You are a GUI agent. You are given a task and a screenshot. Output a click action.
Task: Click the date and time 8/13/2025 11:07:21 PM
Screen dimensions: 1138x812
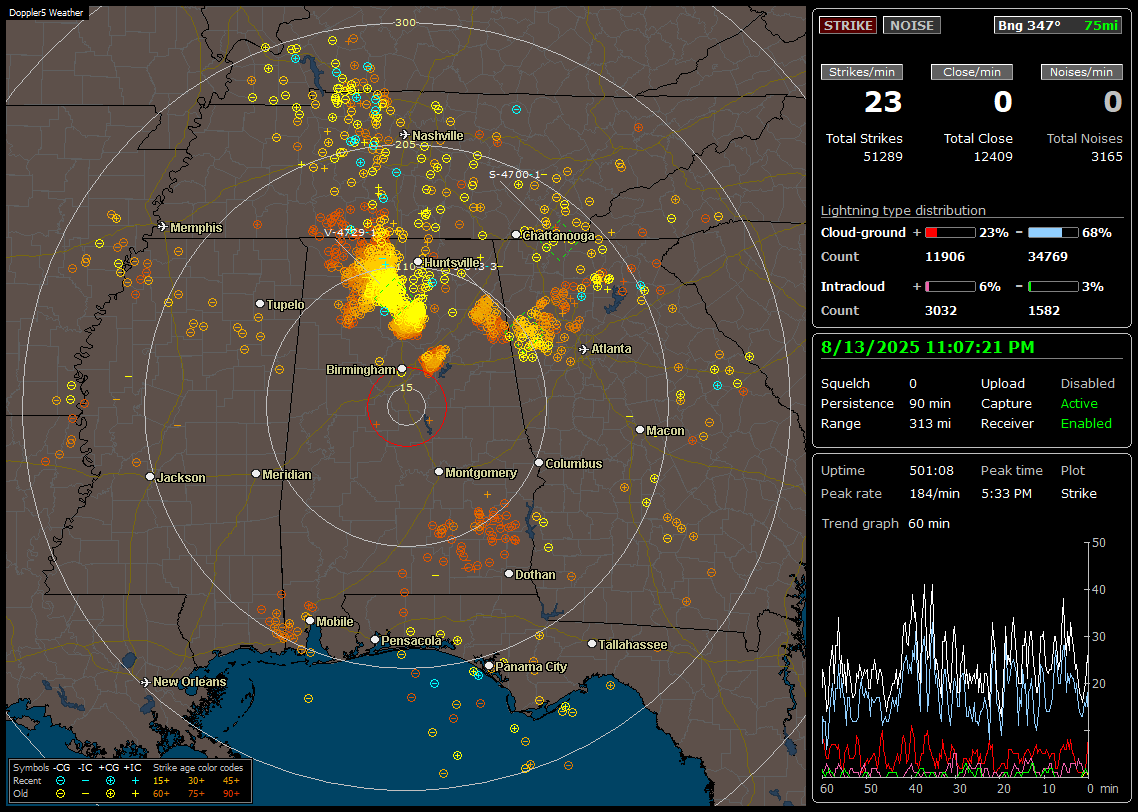point(928,348)
